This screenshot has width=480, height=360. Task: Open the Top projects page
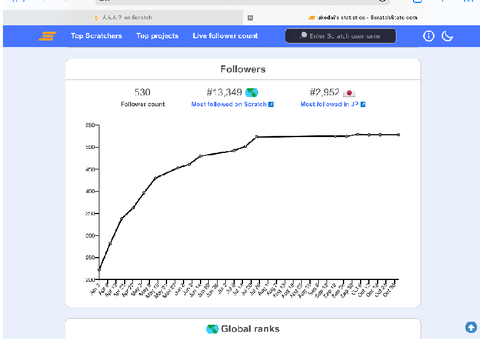click(x=157, y=36)
